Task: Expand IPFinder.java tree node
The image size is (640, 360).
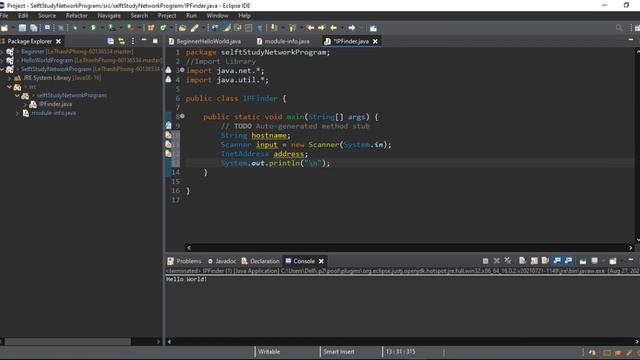Action: [x=25, y=104]
